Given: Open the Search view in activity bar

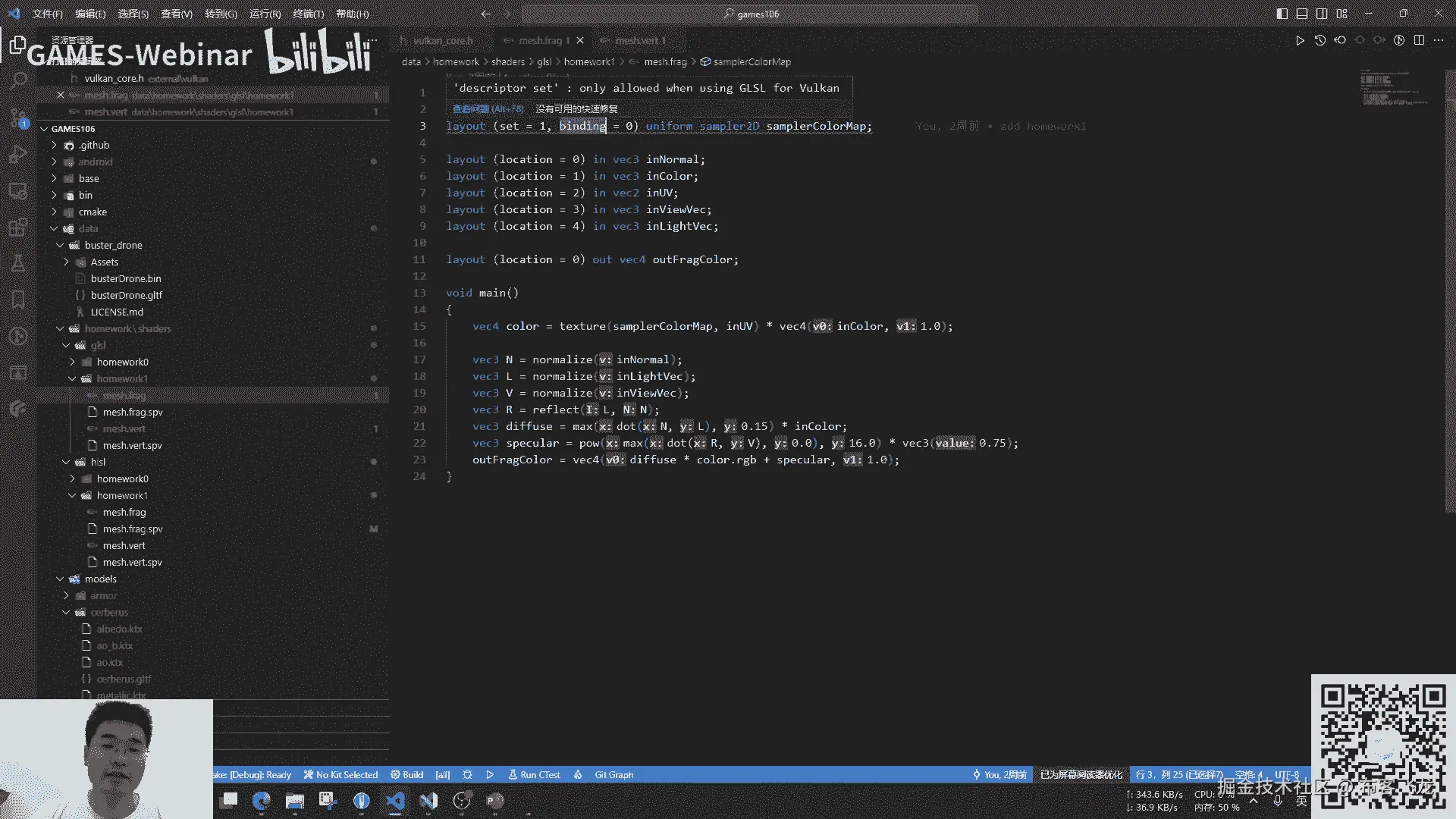Looking at the screenshot, I should point(18,80).
